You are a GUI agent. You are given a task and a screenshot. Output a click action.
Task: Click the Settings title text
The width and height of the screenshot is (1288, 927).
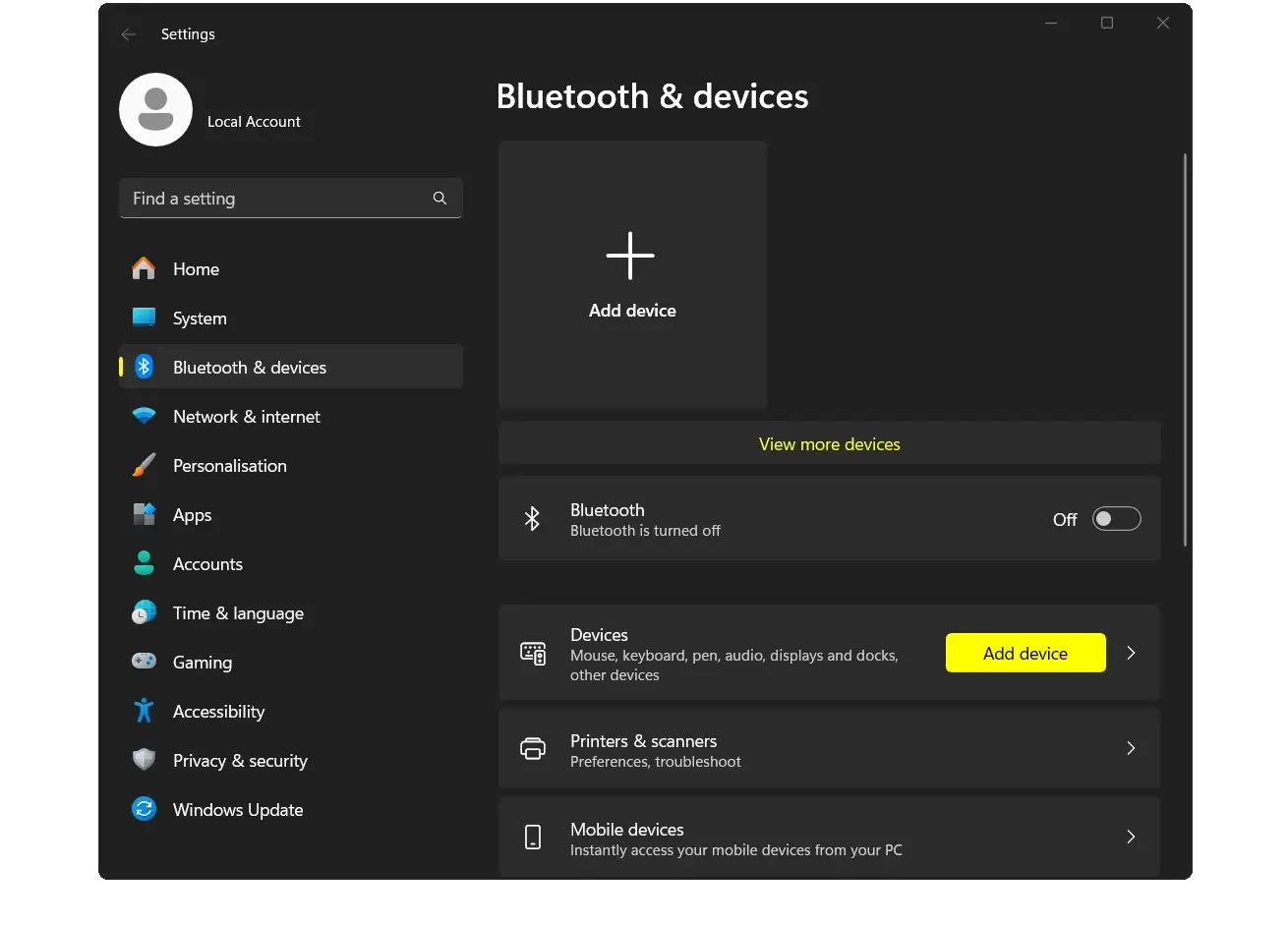[188, 34]
